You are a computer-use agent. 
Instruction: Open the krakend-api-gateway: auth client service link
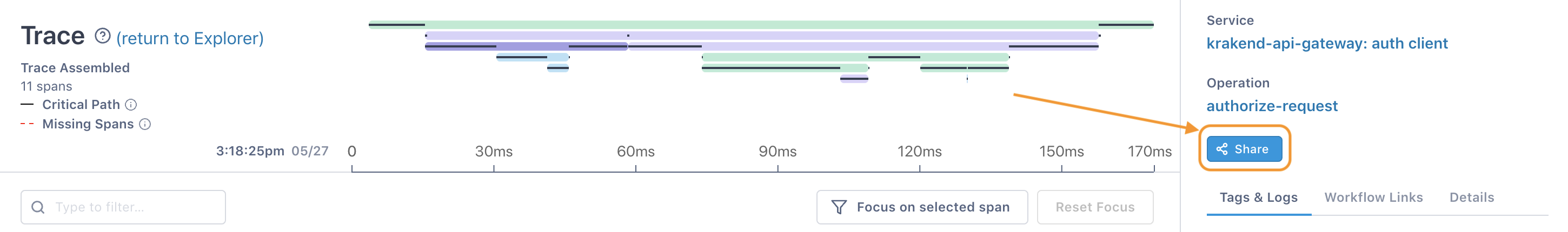[1327, 43]
